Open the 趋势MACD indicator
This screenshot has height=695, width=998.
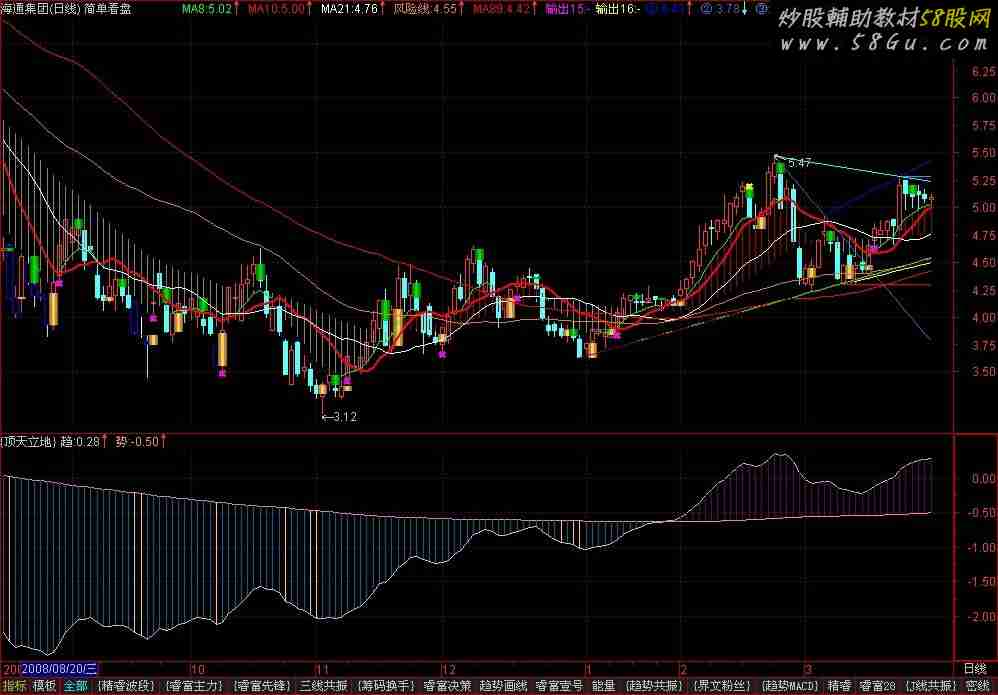point(789,686)
